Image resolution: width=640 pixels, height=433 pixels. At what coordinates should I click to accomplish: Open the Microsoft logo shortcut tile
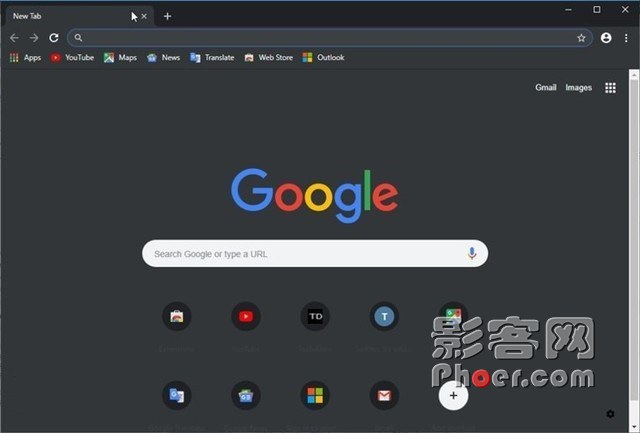[315, 395]
